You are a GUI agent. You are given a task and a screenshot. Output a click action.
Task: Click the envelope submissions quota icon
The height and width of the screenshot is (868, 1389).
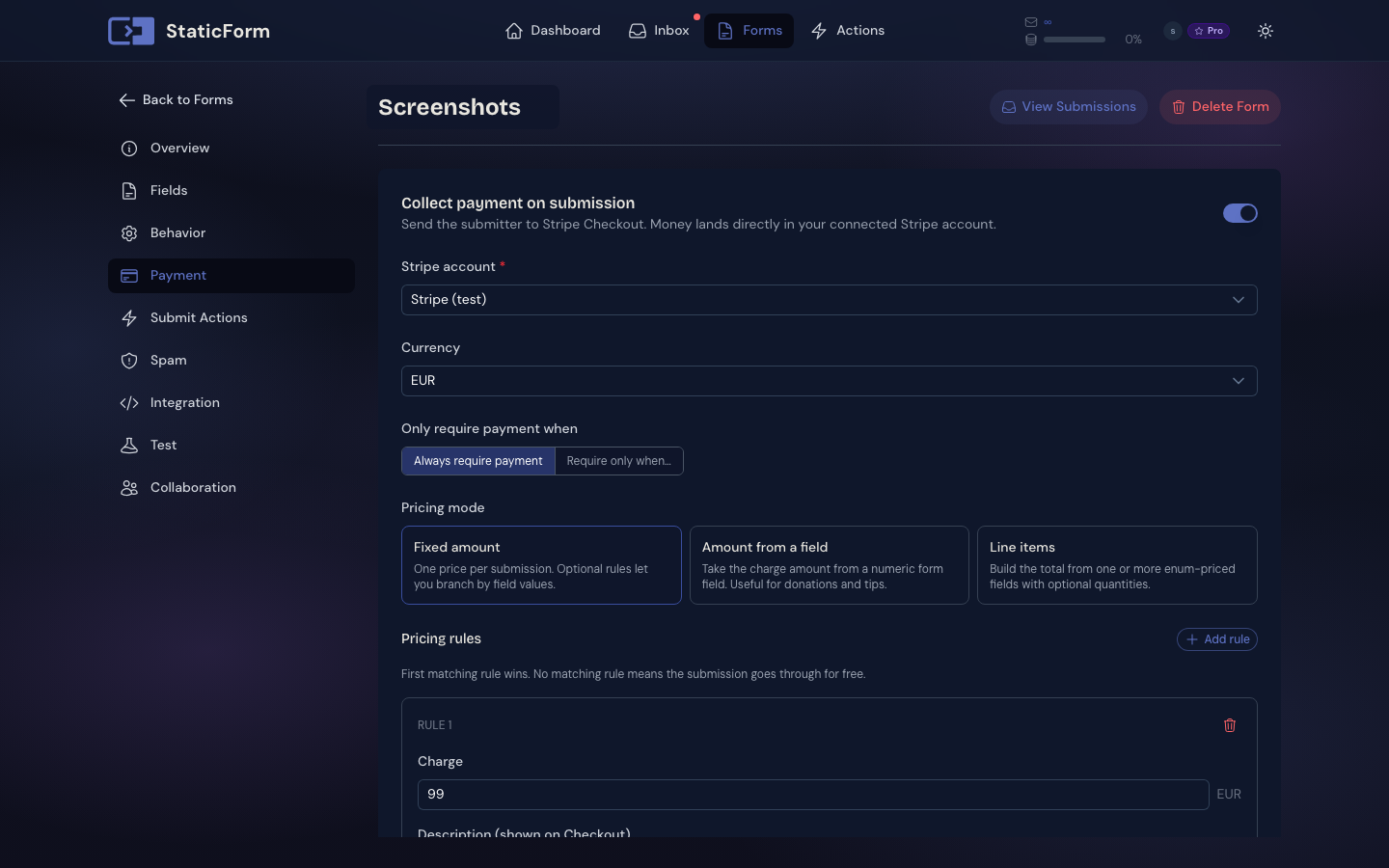coord(1031,22)
